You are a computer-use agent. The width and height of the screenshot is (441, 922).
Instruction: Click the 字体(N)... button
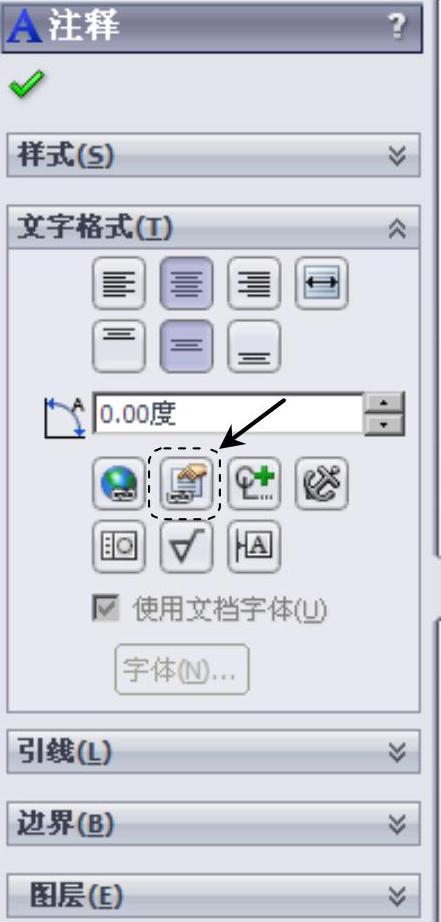[182, 670]
